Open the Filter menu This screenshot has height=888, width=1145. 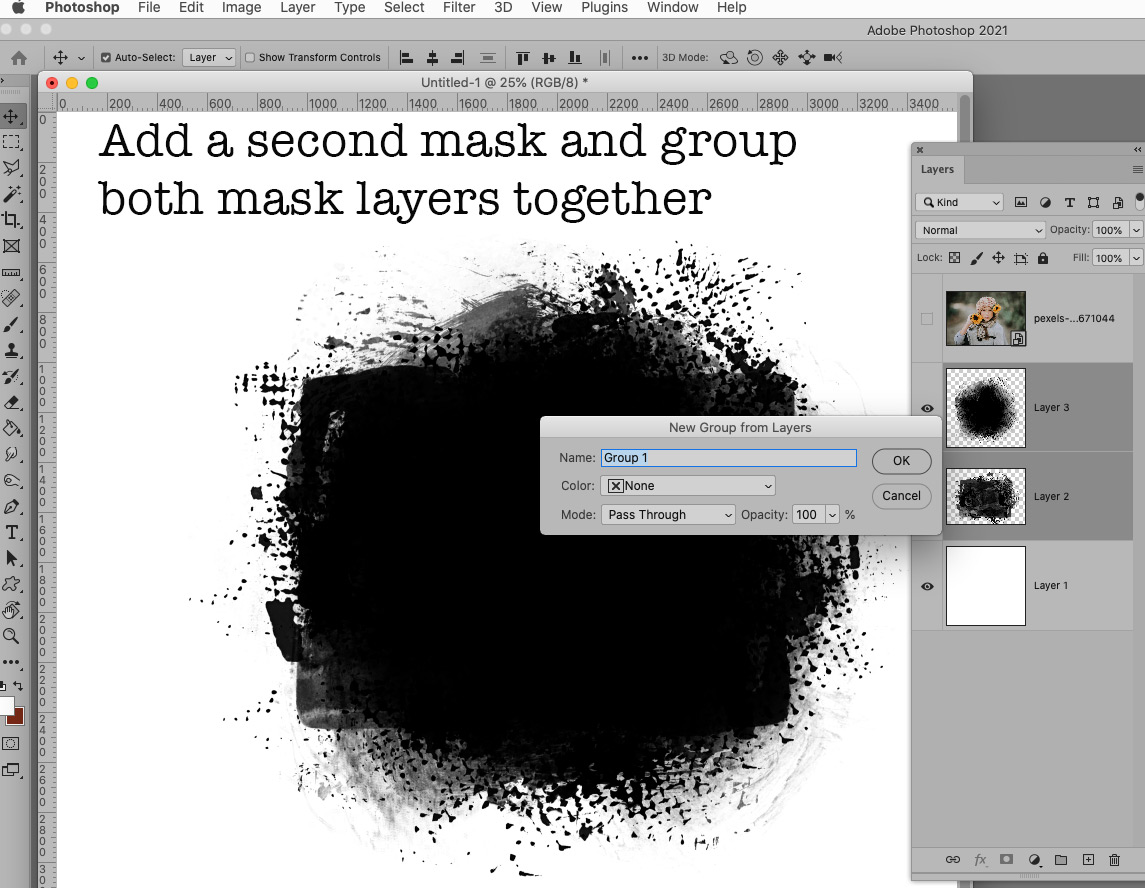click(459, 8)
